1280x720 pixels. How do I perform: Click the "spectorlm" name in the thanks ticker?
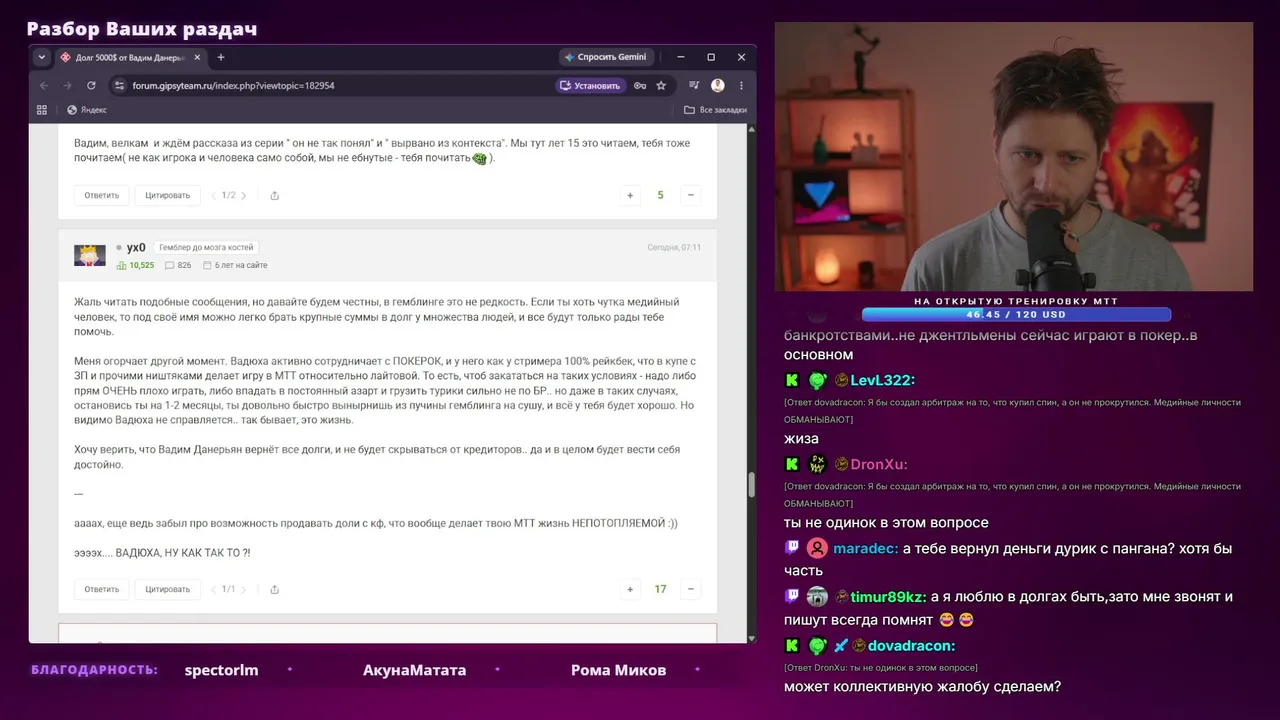[x=221, y=670]
